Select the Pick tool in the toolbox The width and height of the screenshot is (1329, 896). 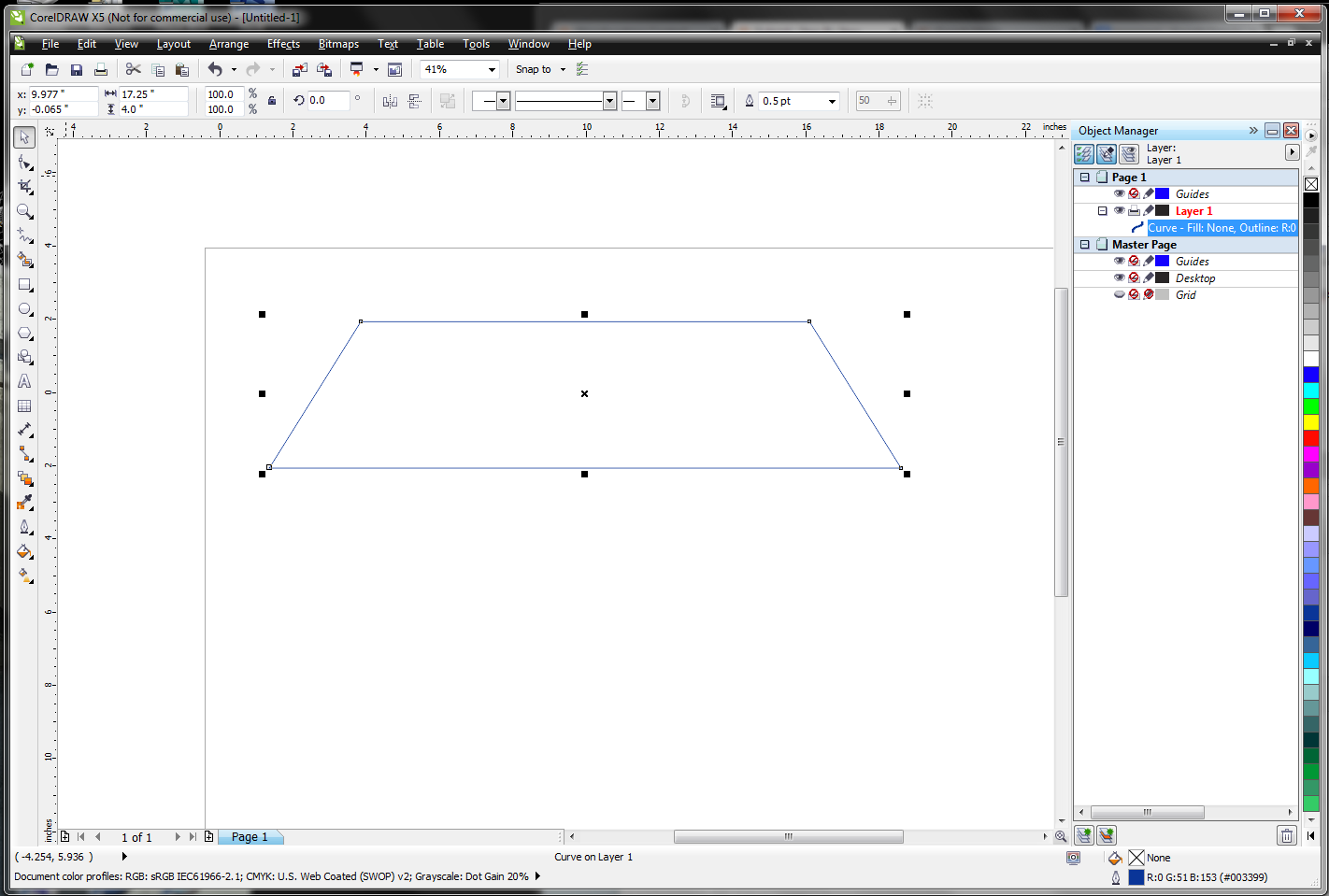(x=25, y=137)
